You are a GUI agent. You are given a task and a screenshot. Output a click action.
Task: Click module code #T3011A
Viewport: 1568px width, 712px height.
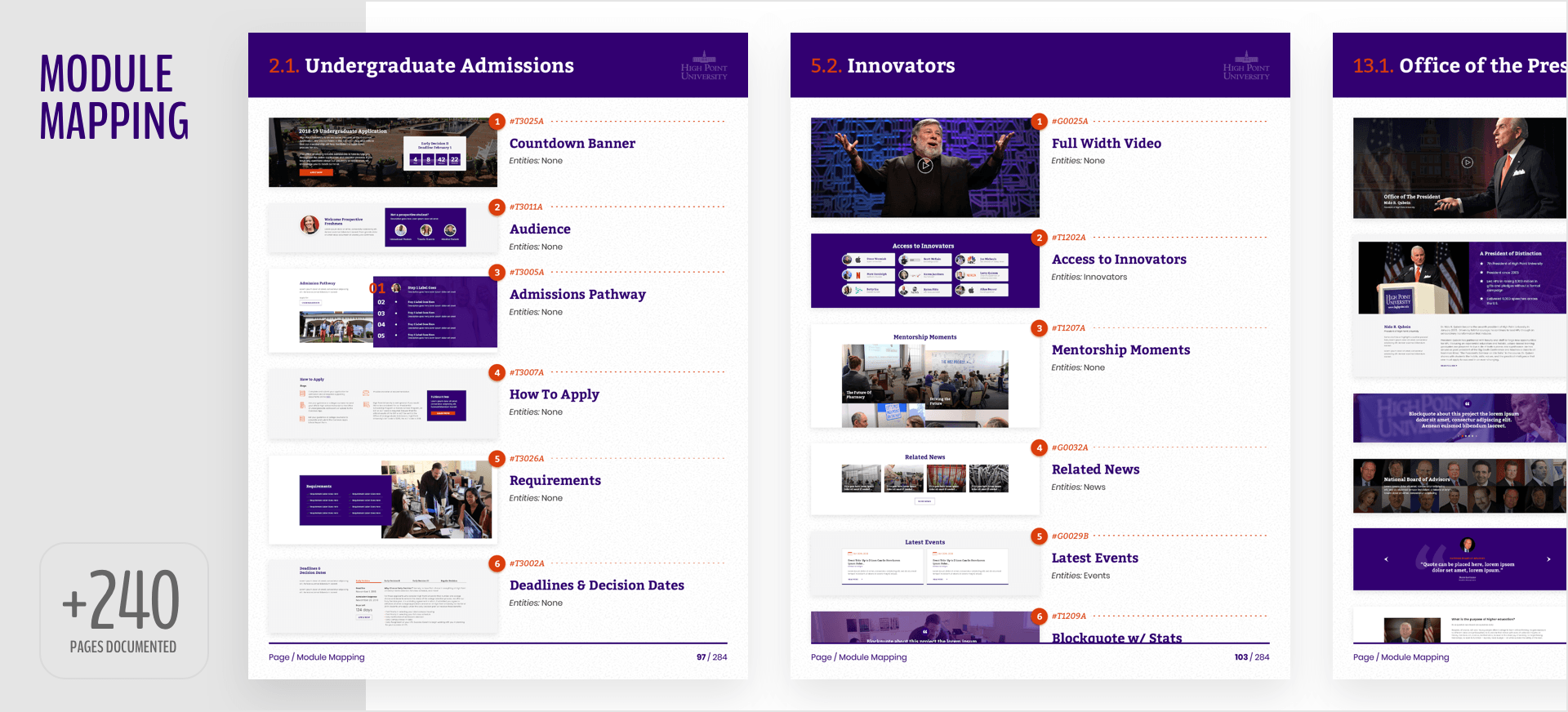click(x=526, y=207)
